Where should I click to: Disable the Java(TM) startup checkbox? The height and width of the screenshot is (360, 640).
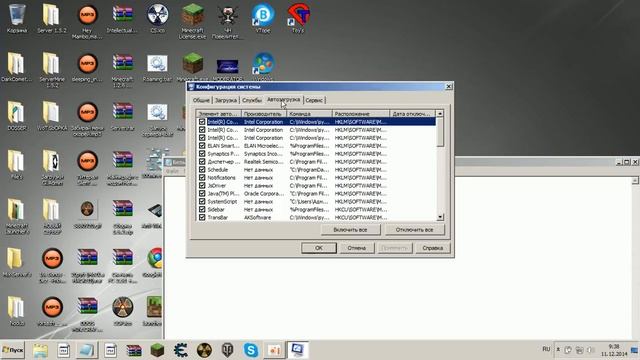tap(202, 193)
